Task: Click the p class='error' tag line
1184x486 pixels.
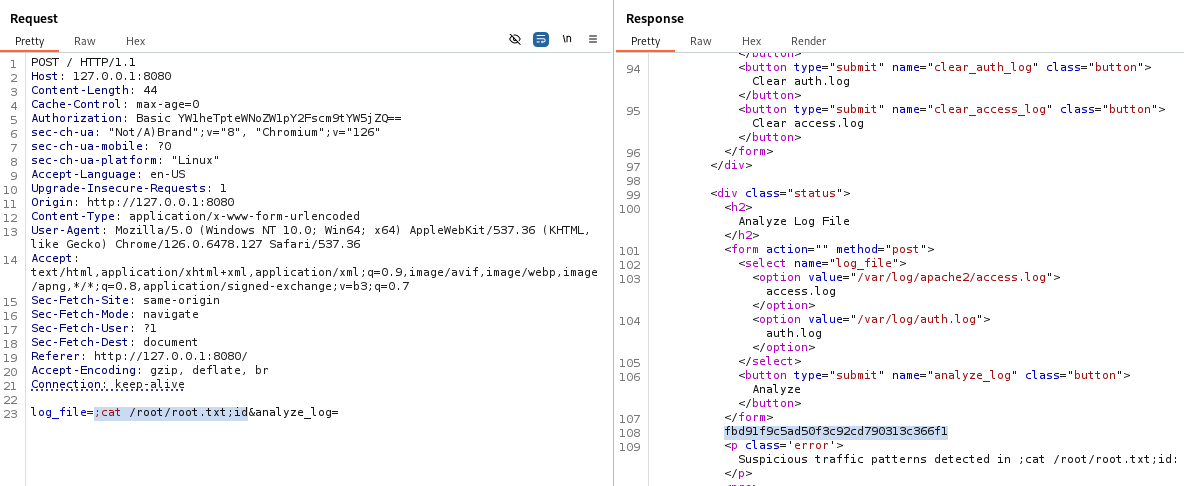Action: click(x=783, y=445)
